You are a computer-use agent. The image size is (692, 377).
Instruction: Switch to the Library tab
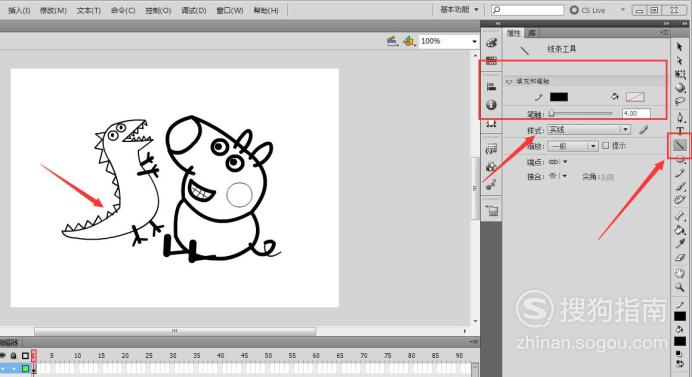click(x=532, y=33)
